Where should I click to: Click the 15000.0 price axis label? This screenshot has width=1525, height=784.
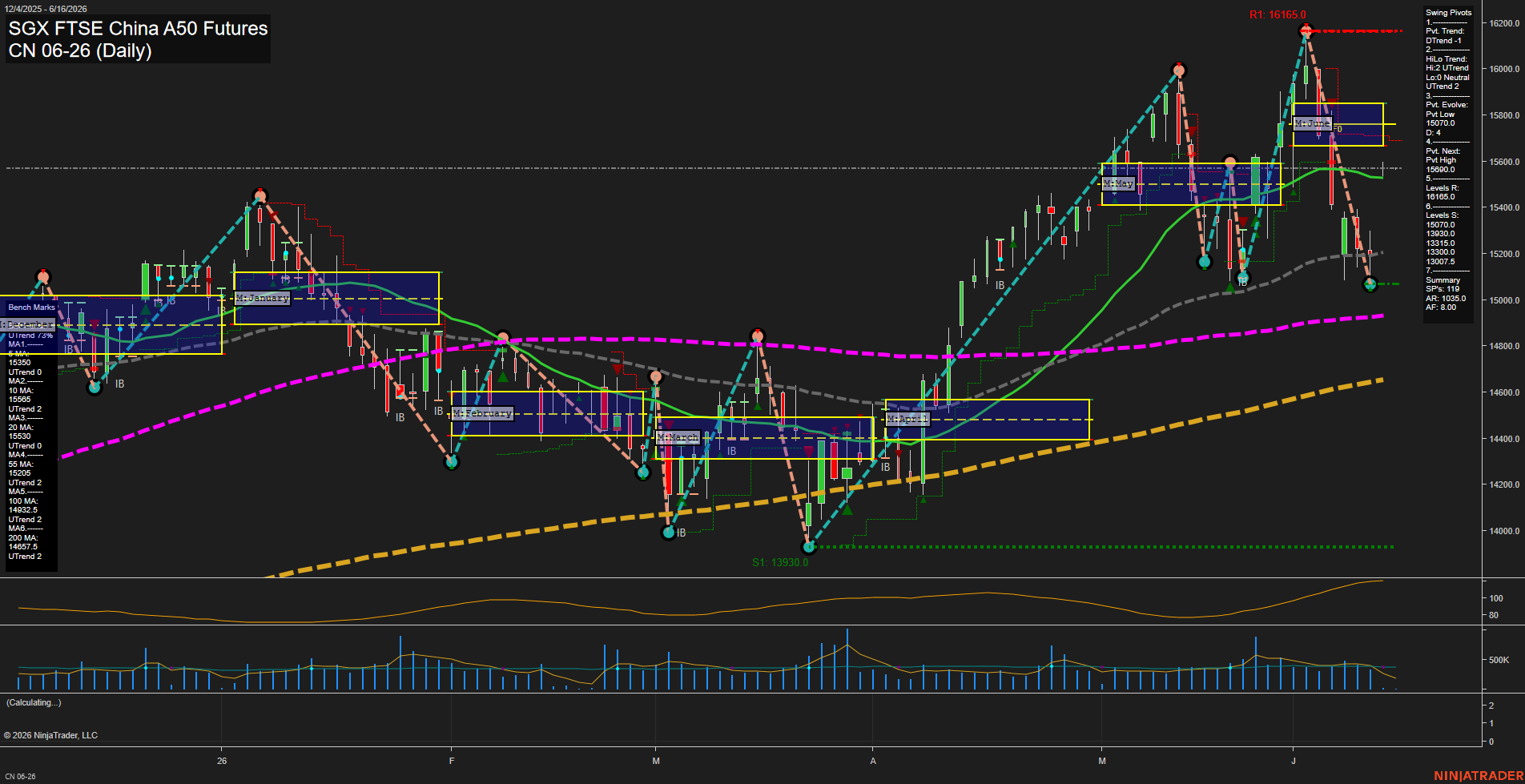point(1504,300)
